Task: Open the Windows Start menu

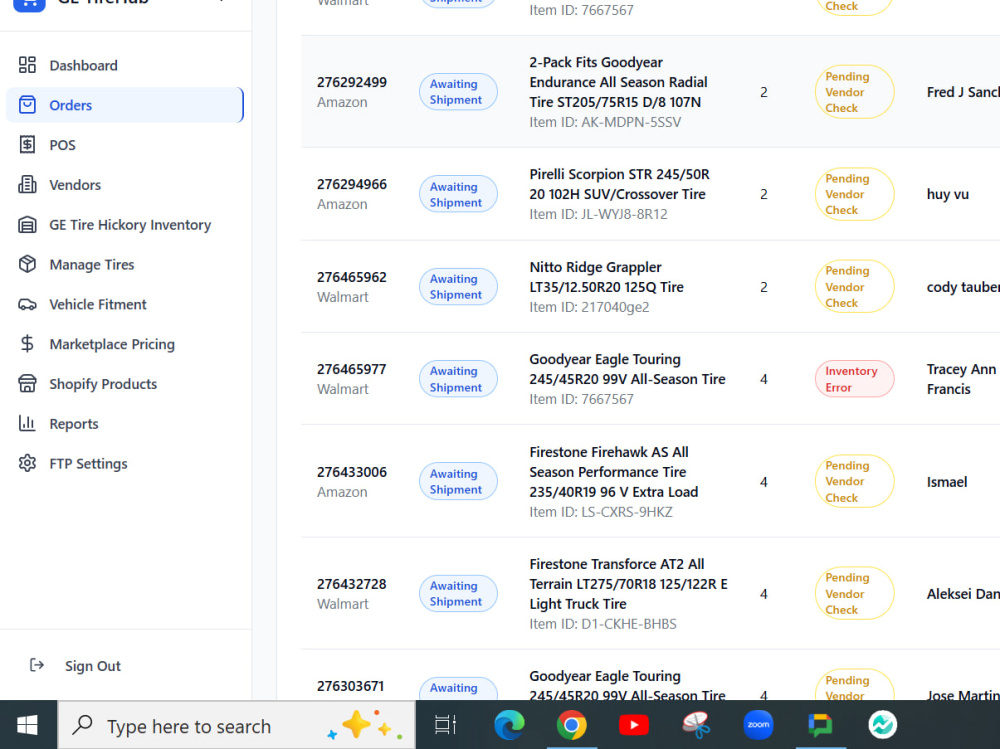Action: (27, 725)
